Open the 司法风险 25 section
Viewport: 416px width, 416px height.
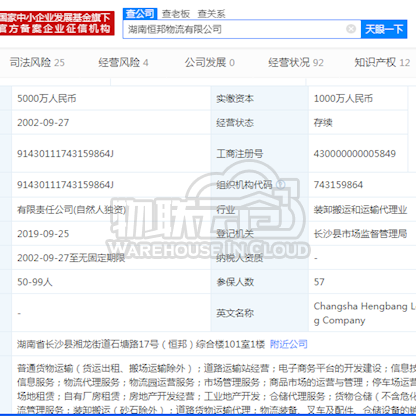(37, 62)
